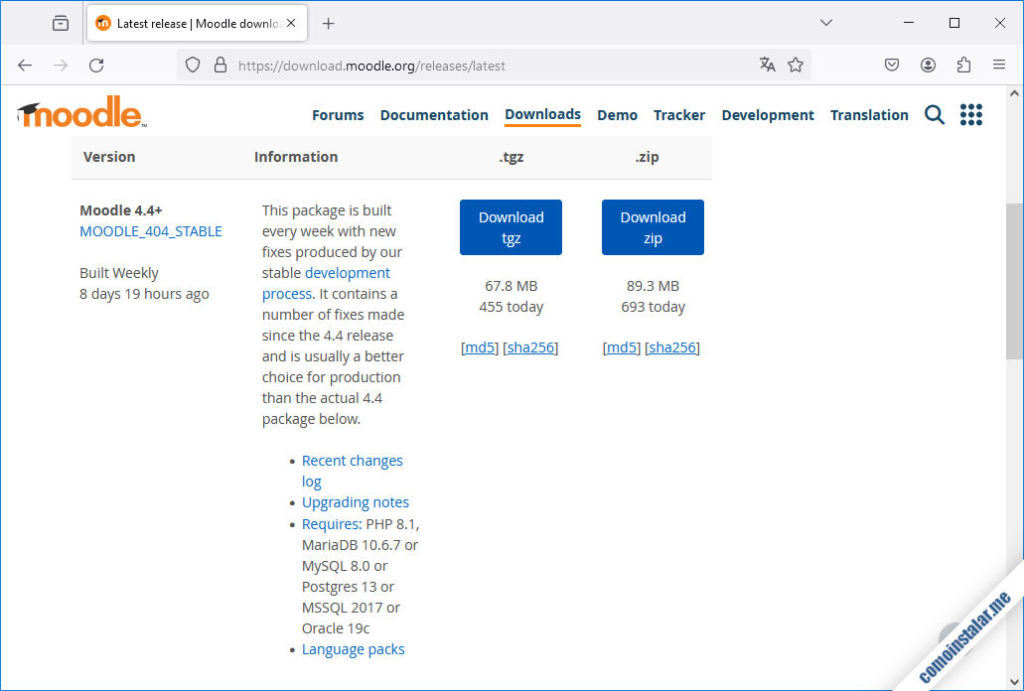The height and width of the screenshot is (691, 1024).
Task: Save the page to Pocket
Action: (x=892, y=64)
